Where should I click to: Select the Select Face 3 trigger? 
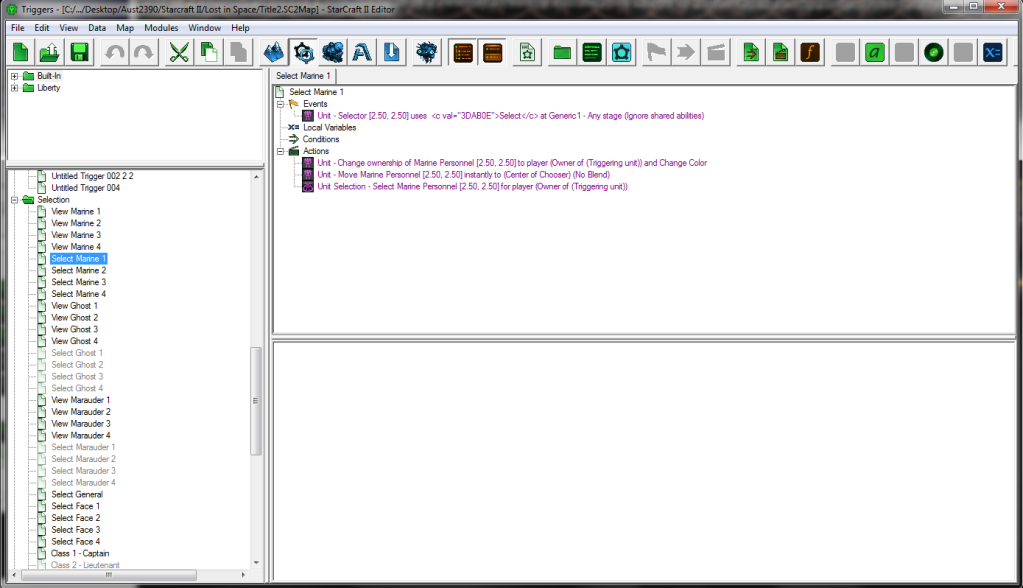tap(76, 529)
